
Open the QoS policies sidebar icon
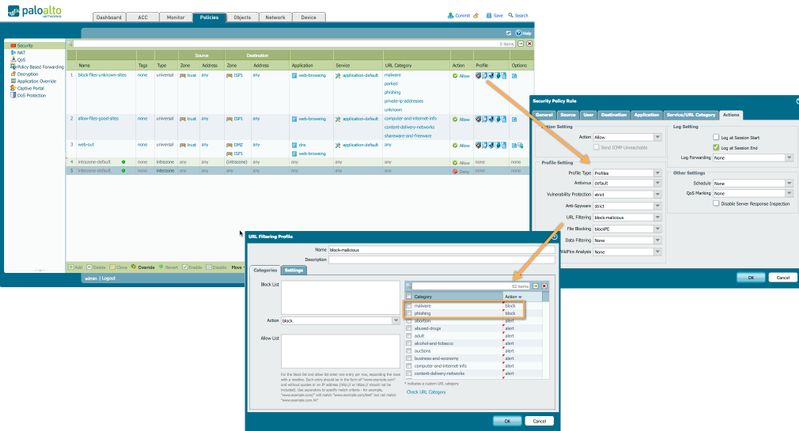coord(13,60)
